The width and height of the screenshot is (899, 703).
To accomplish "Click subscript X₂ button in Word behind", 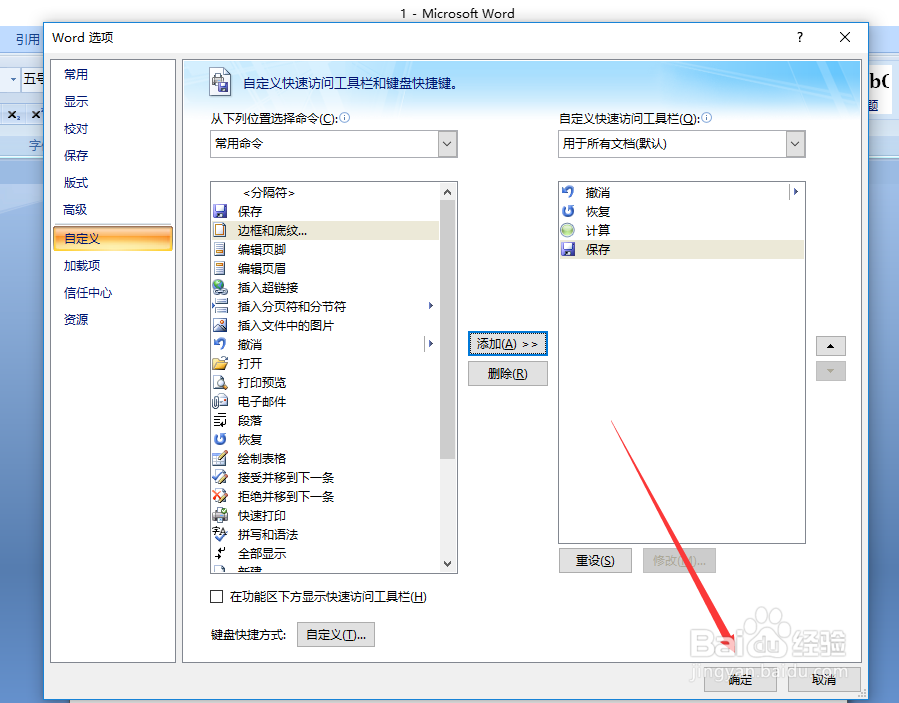I will tap(14, 115).
